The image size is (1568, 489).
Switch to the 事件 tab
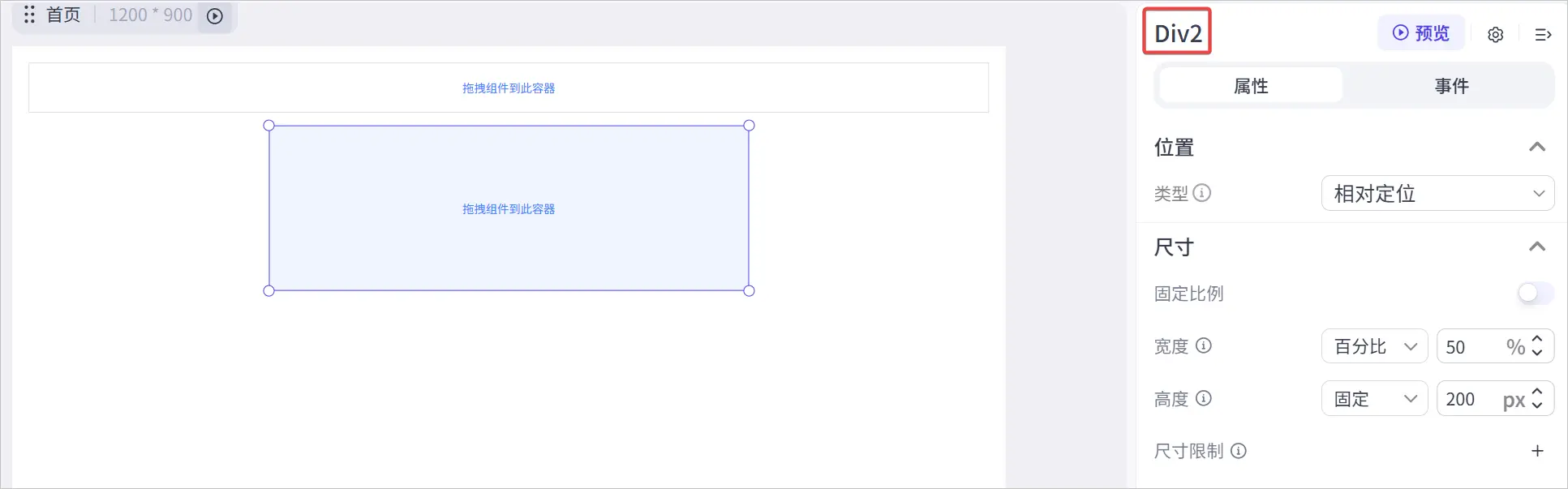pos(1451,86)
